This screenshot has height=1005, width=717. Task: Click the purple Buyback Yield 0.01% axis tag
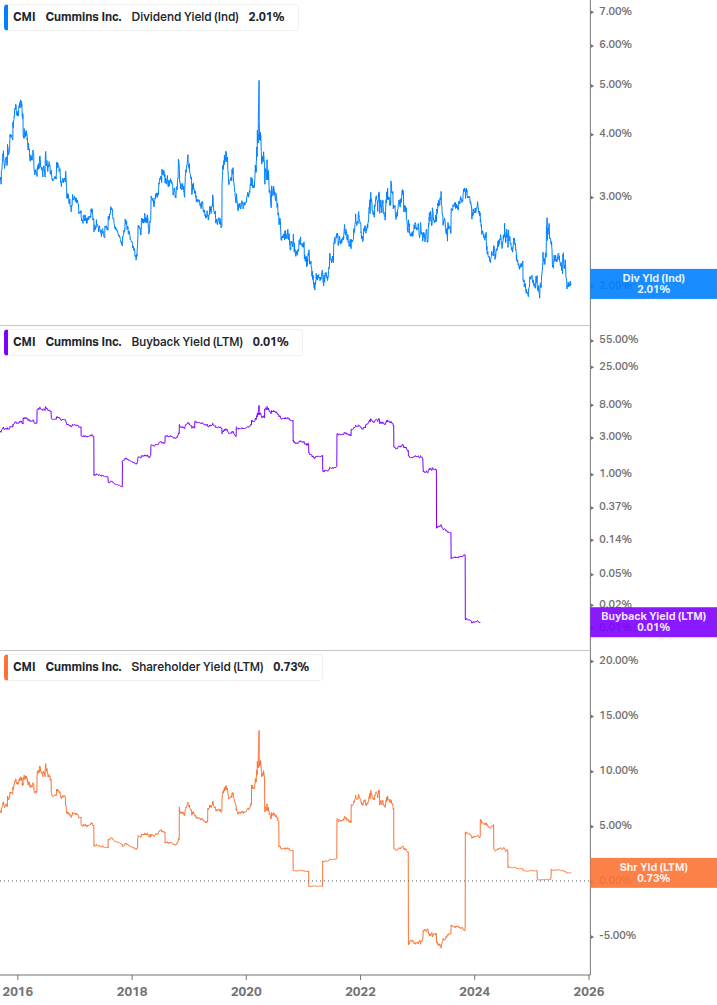point(654,622)
